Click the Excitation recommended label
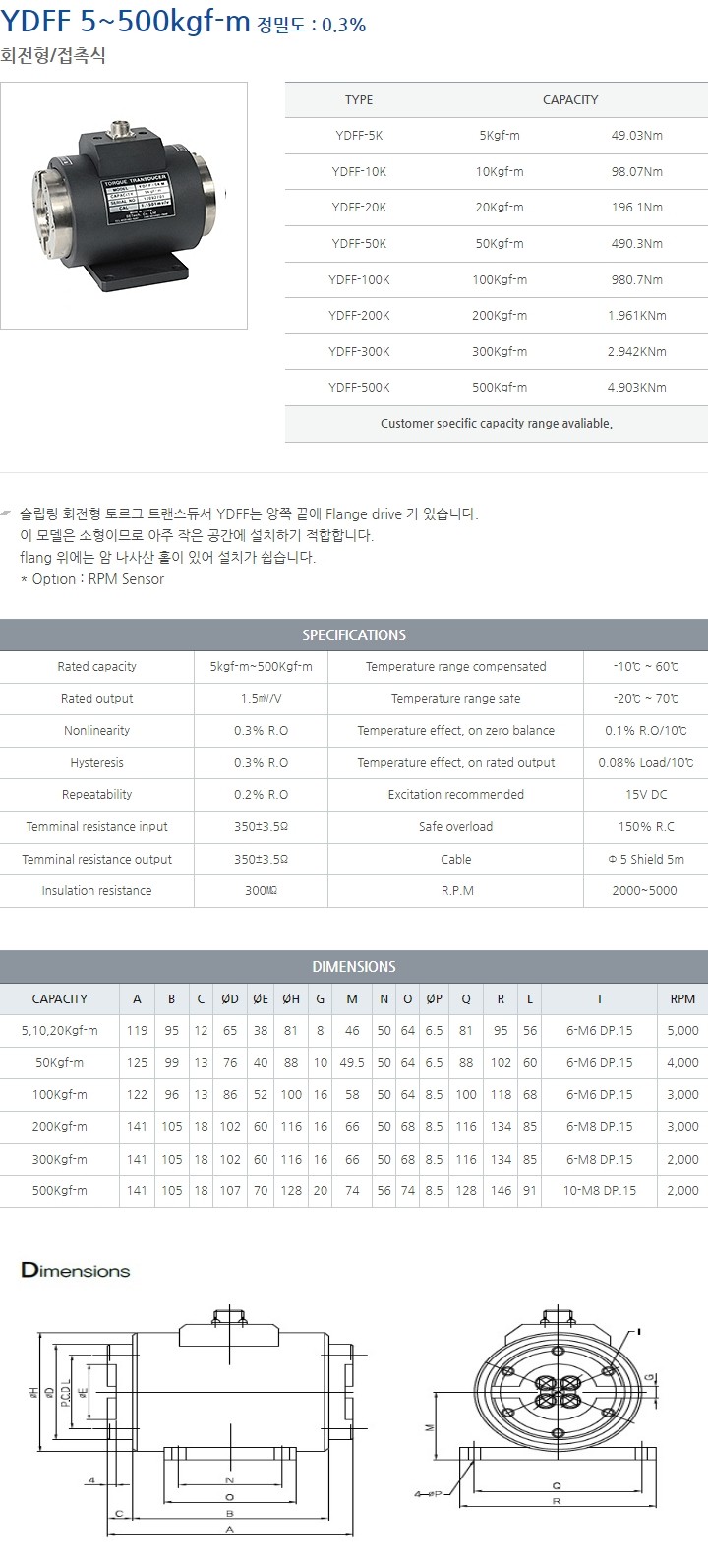708x1568 pixels. pos(455,795)
